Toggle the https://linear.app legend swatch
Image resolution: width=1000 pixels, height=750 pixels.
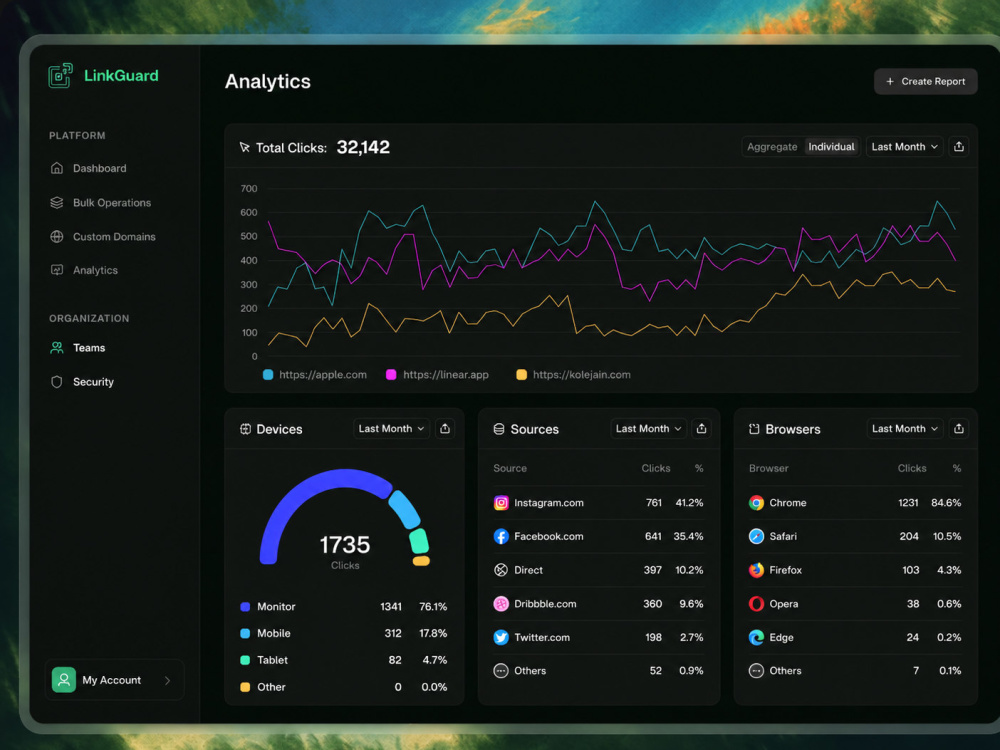pos(391,375)
